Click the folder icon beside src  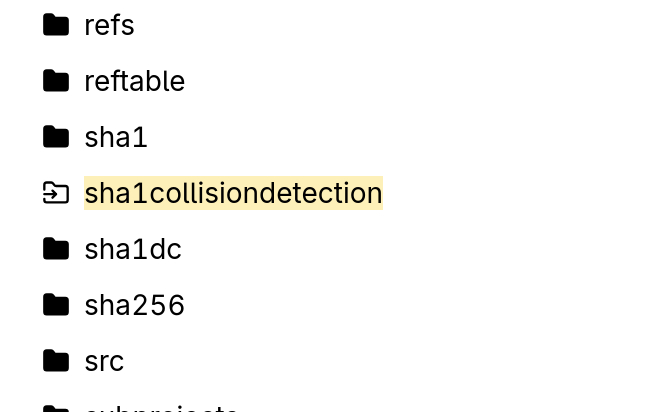tap(56, 361)
